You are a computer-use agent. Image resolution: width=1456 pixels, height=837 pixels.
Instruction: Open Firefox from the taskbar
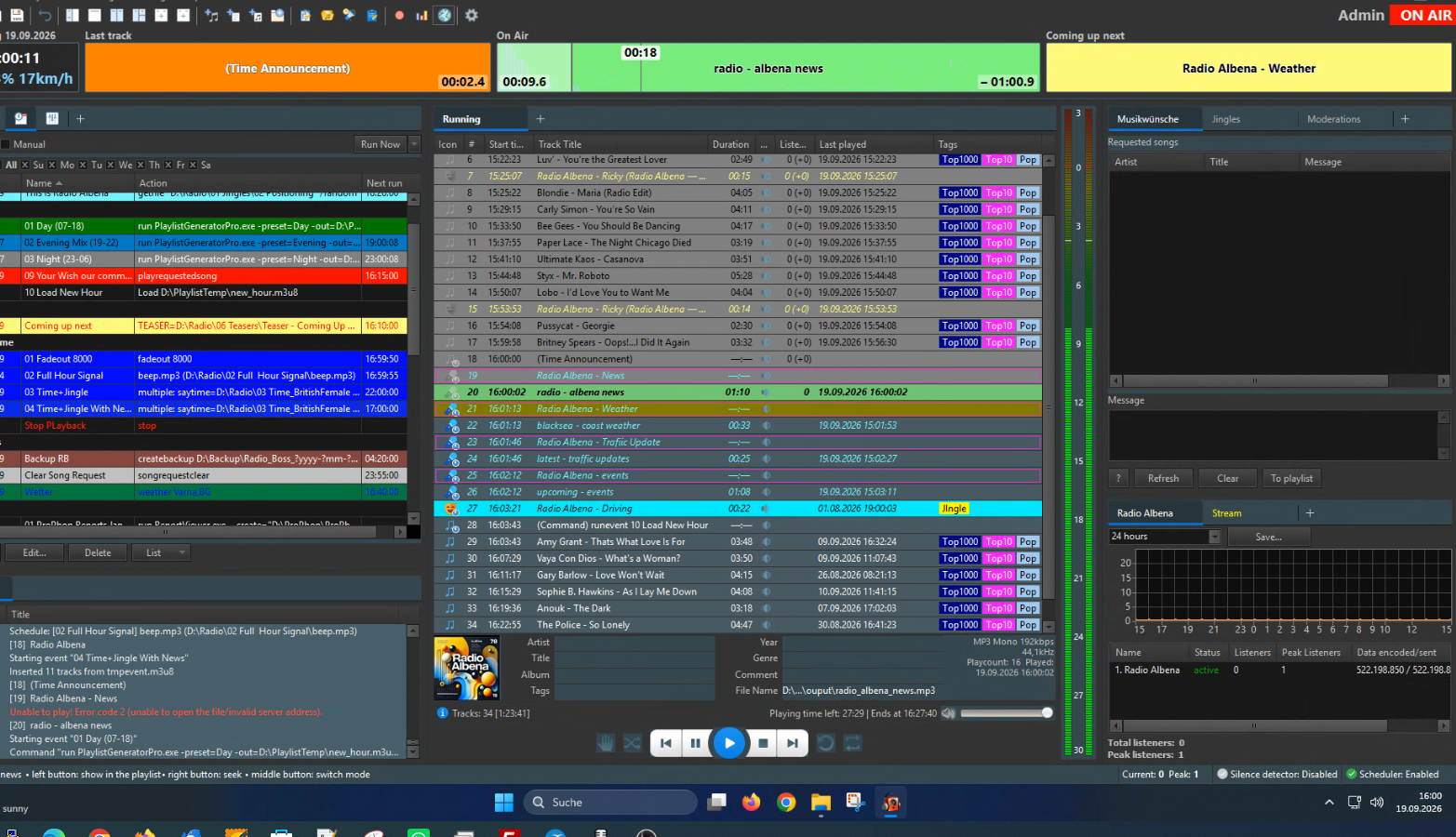tap(751, 803)
